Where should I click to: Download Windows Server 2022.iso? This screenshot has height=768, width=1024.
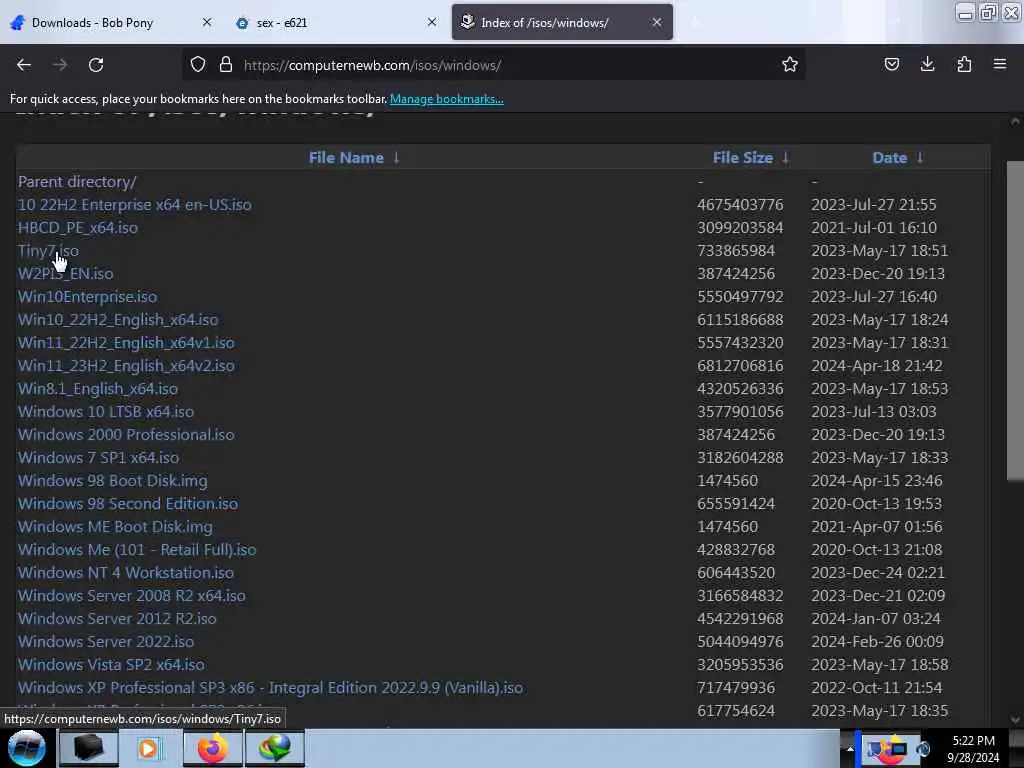[x=106, y=641]
